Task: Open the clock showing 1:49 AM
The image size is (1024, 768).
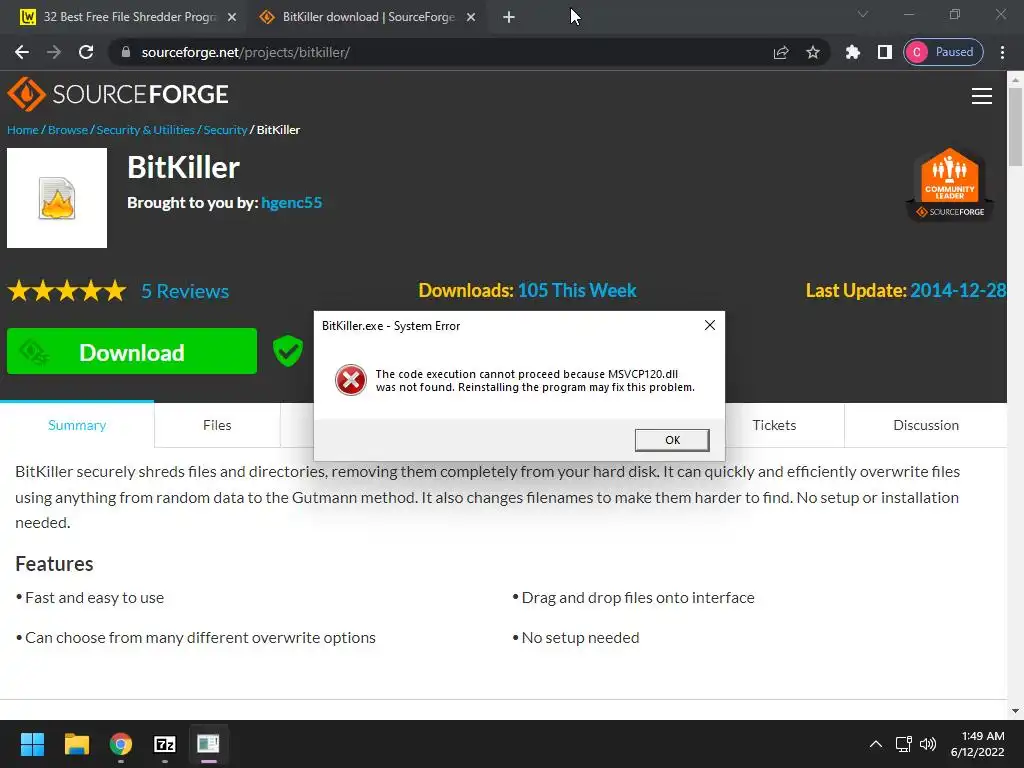Action: click(x=978, y=744)
